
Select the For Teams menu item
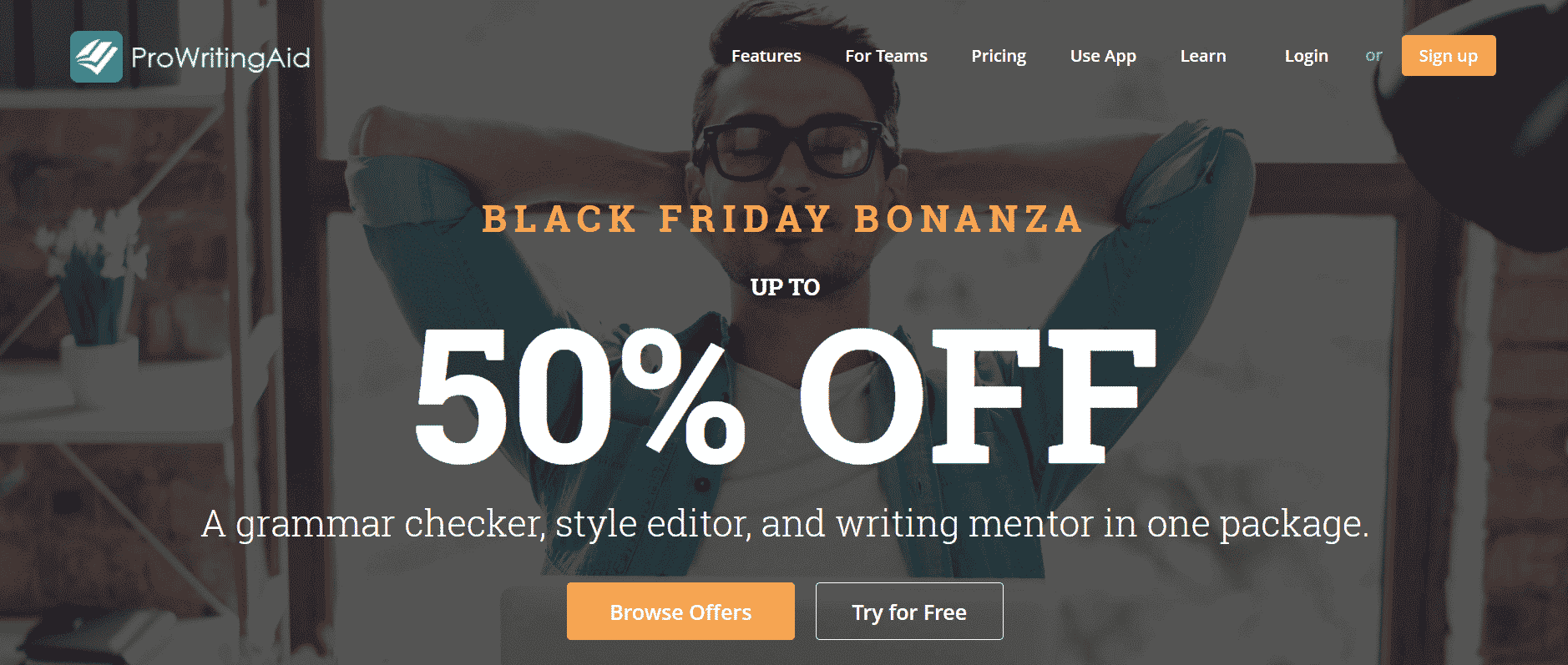(x=886, y=56)
